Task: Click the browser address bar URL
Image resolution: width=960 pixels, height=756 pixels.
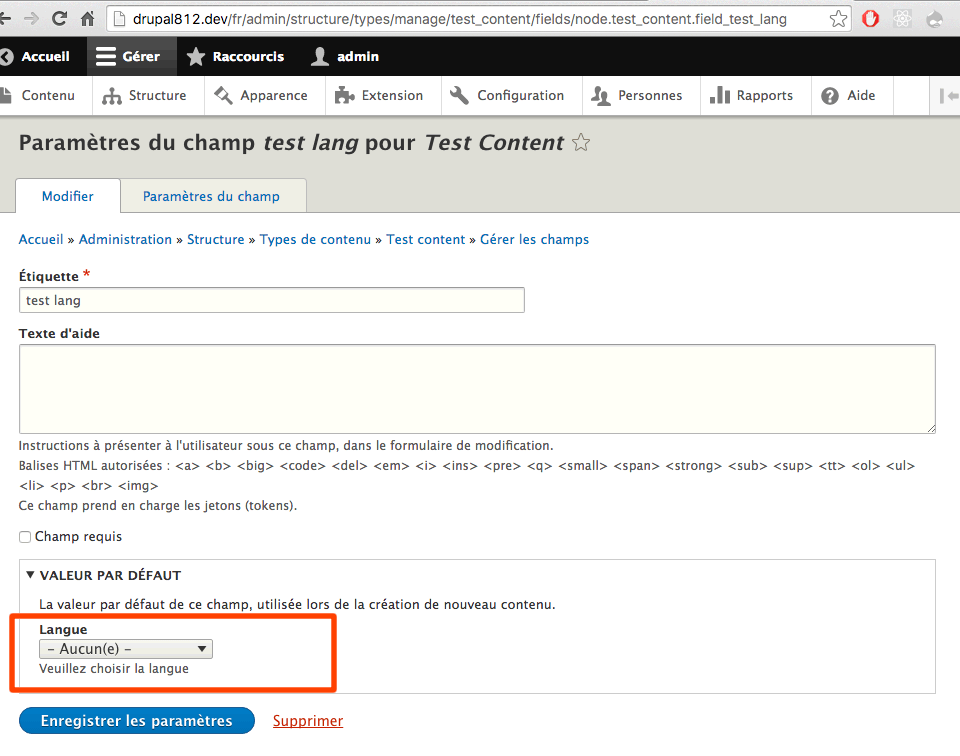Action: (459, 19)
